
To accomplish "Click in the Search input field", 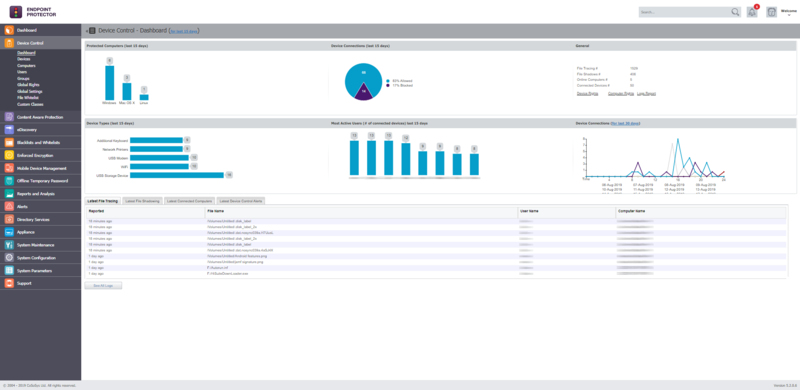I will pos(684,12).
